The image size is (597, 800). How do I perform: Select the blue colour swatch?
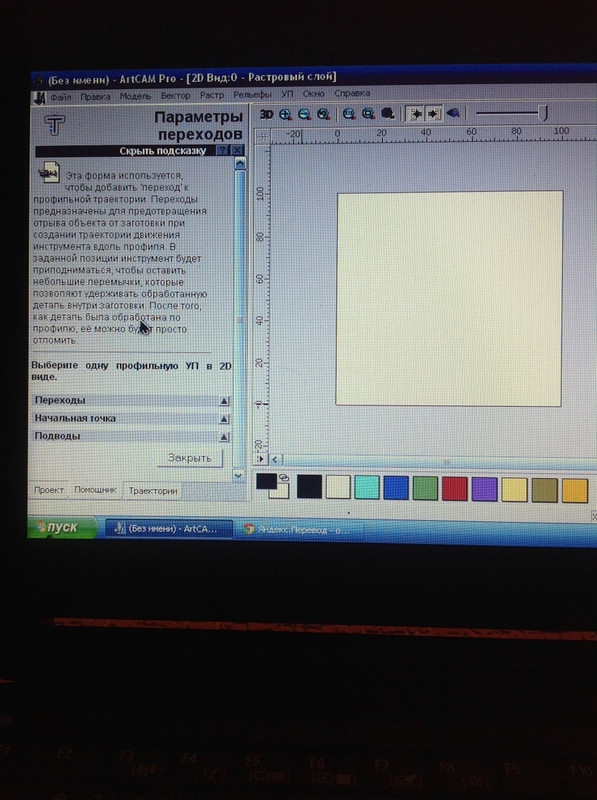point(396,488)
